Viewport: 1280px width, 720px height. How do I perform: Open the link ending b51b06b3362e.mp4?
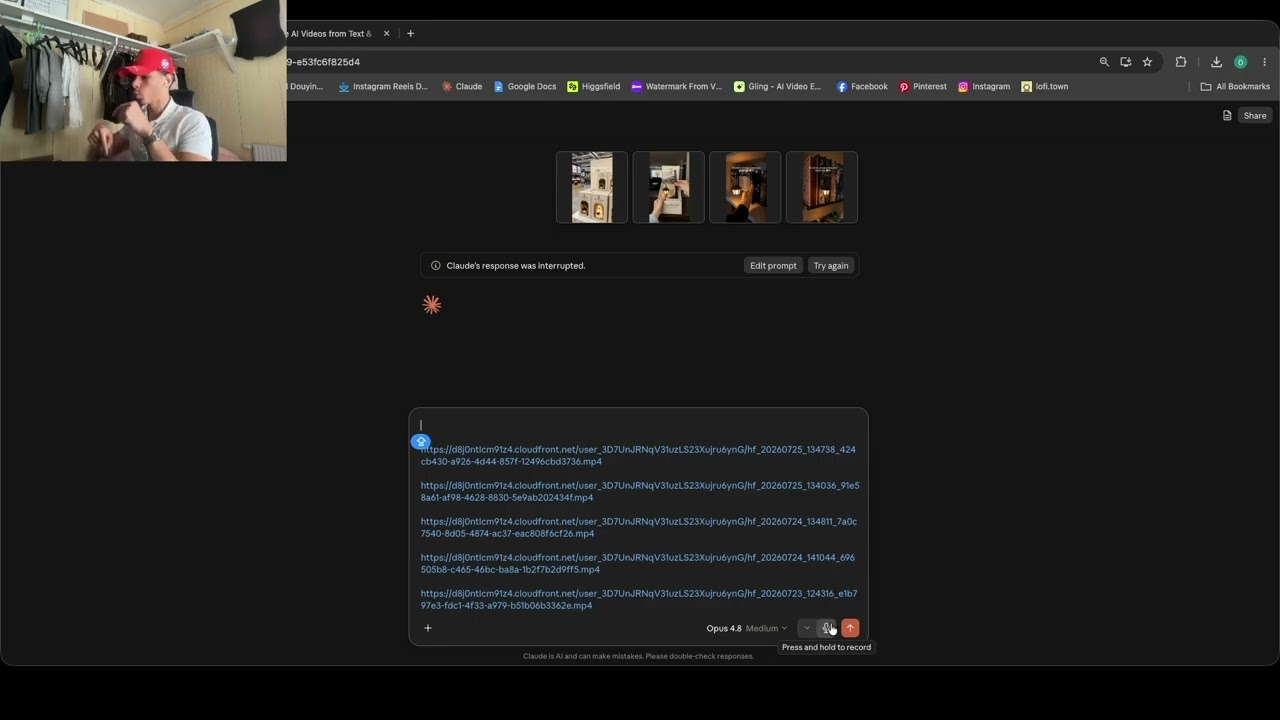(x=638, y=600)
